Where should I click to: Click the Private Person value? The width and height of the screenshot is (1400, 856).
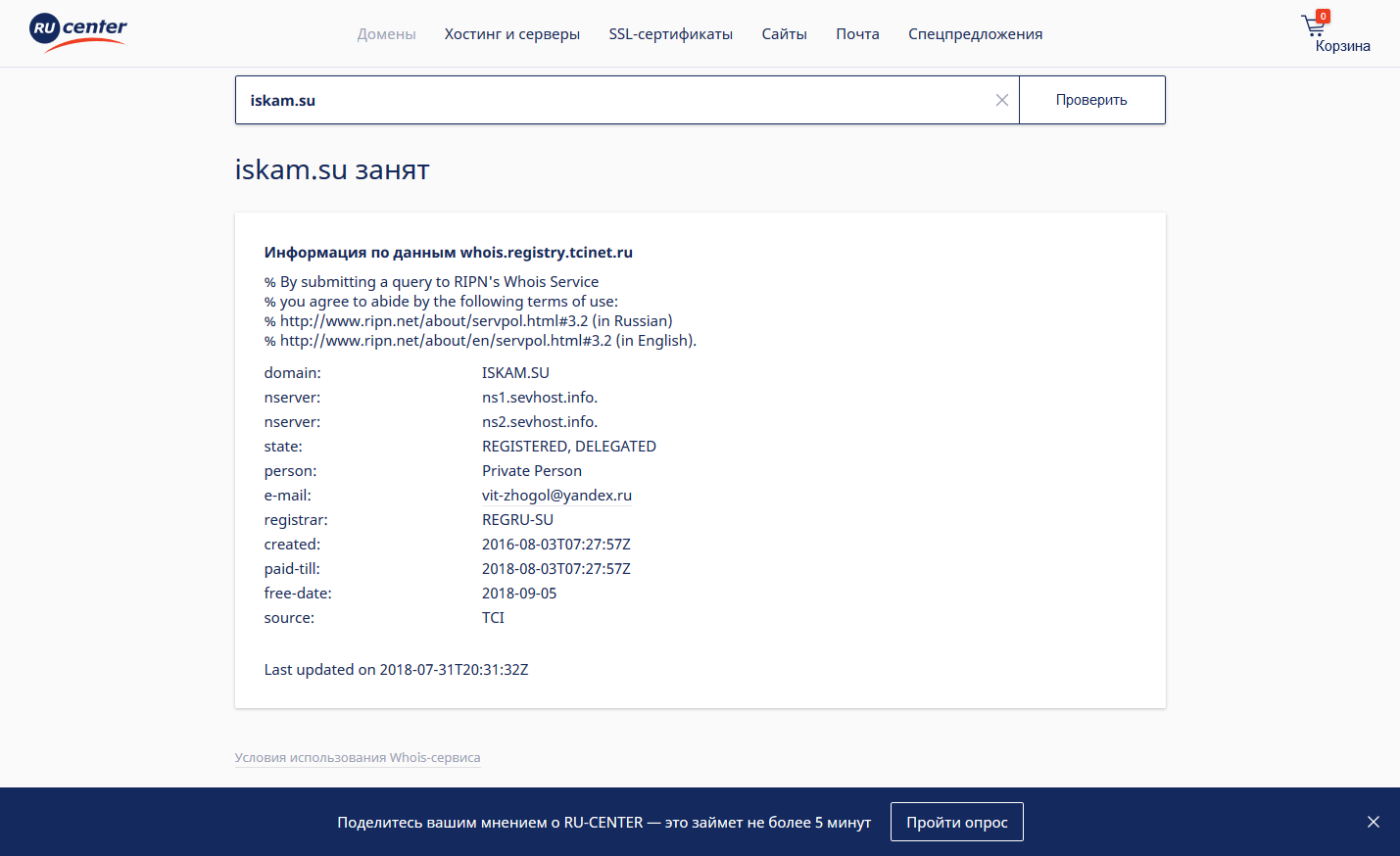pos(532,471)
